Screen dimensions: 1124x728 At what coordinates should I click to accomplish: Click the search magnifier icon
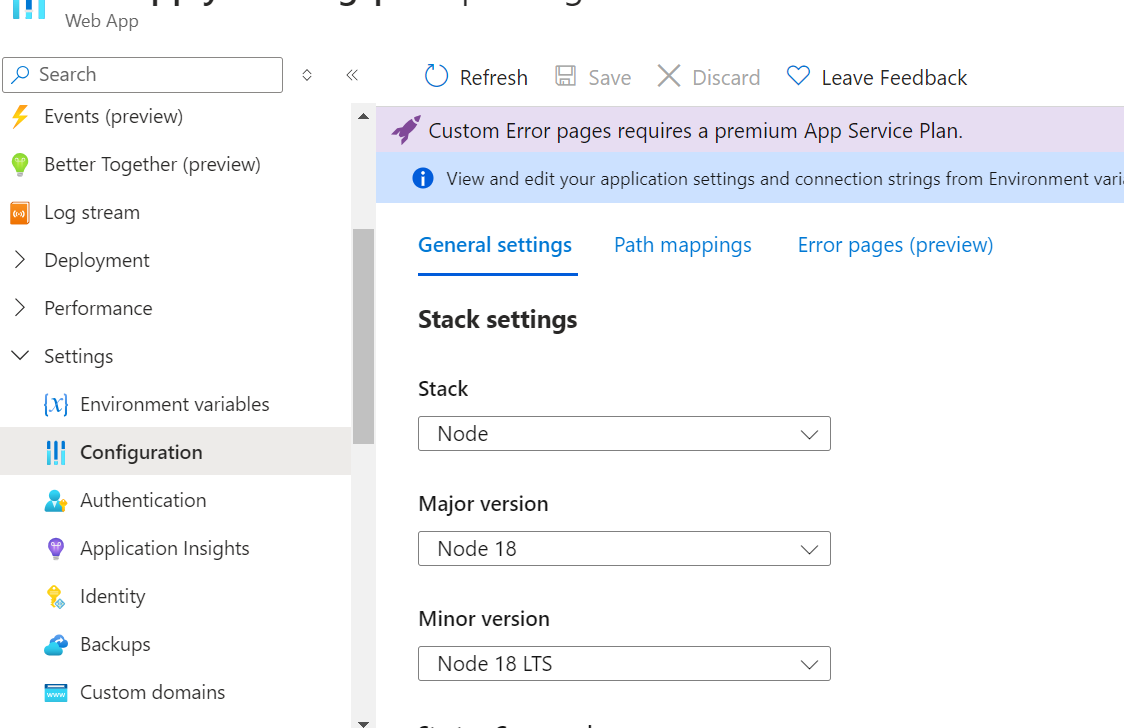[21, 75]
